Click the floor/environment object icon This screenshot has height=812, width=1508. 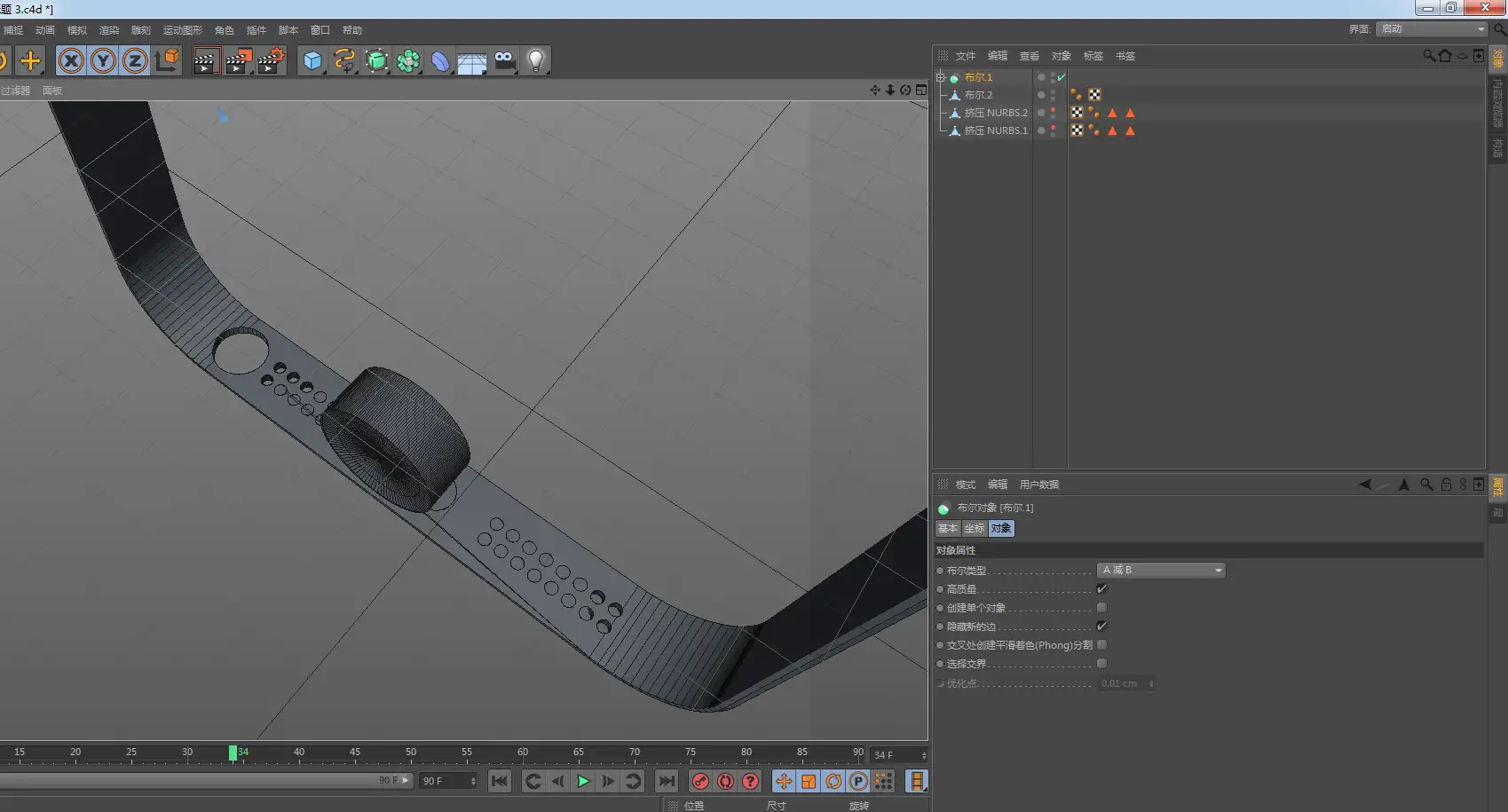click(x=472, y=61)
